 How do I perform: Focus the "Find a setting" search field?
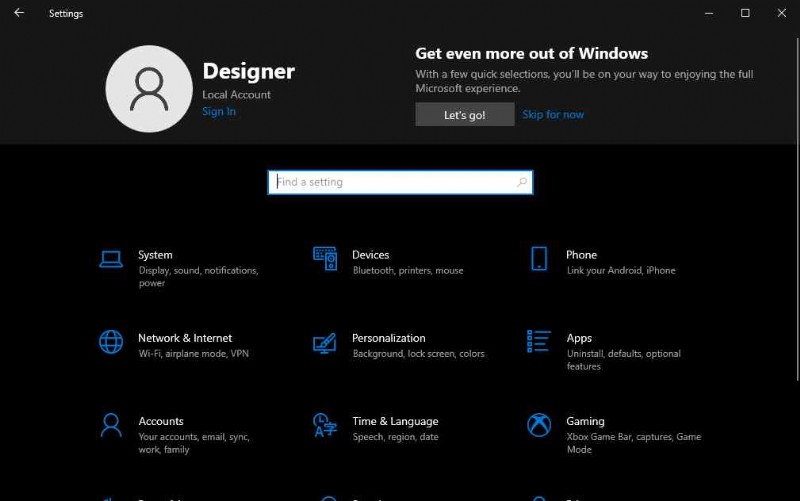pos(400,182)
